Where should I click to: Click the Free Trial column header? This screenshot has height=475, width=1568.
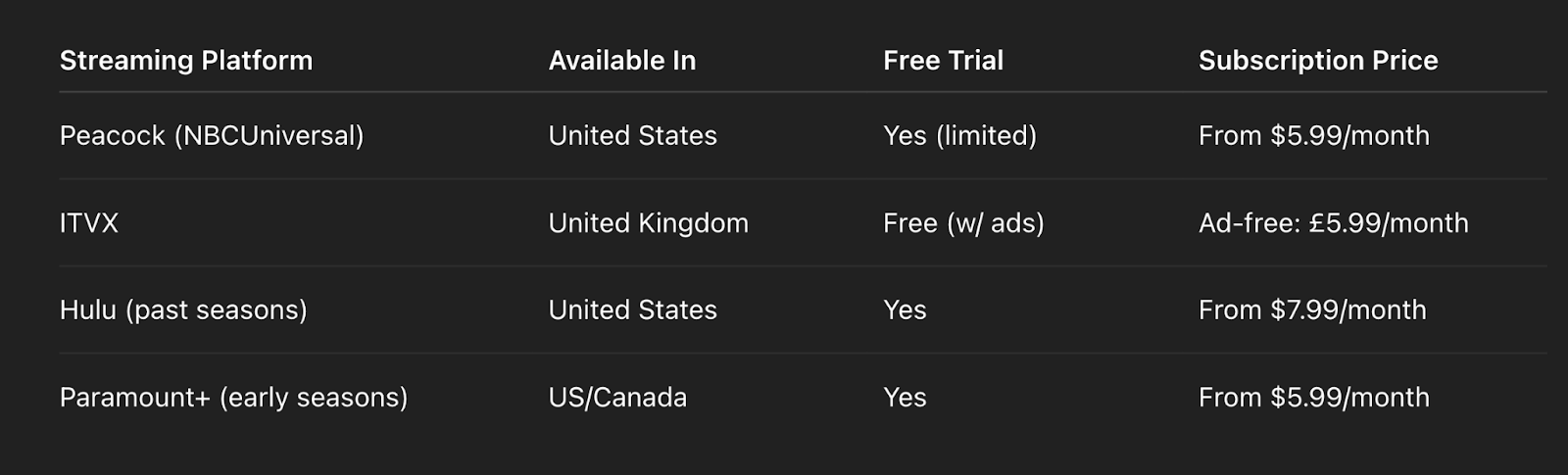[x=943, y=61]
